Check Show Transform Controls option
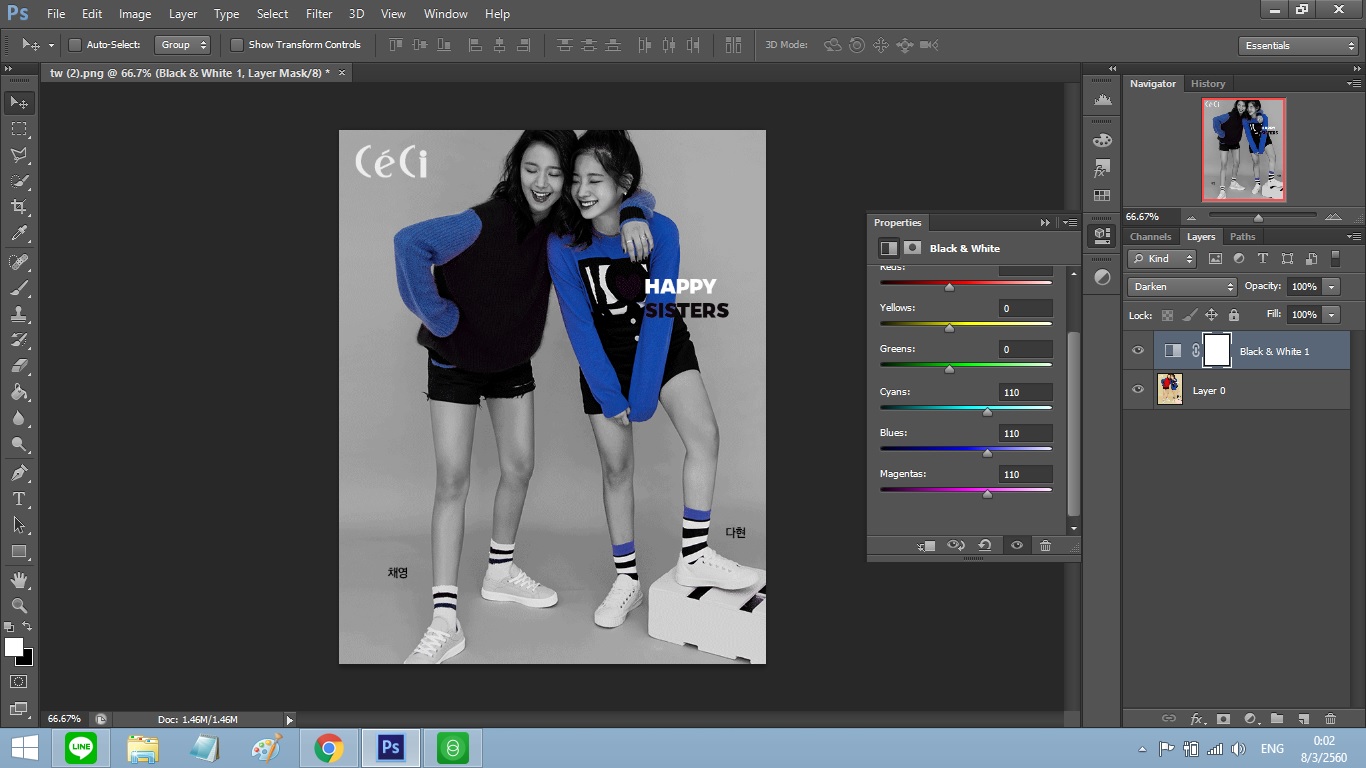The width and height of the screenshot is (1366, 768). 237,45
